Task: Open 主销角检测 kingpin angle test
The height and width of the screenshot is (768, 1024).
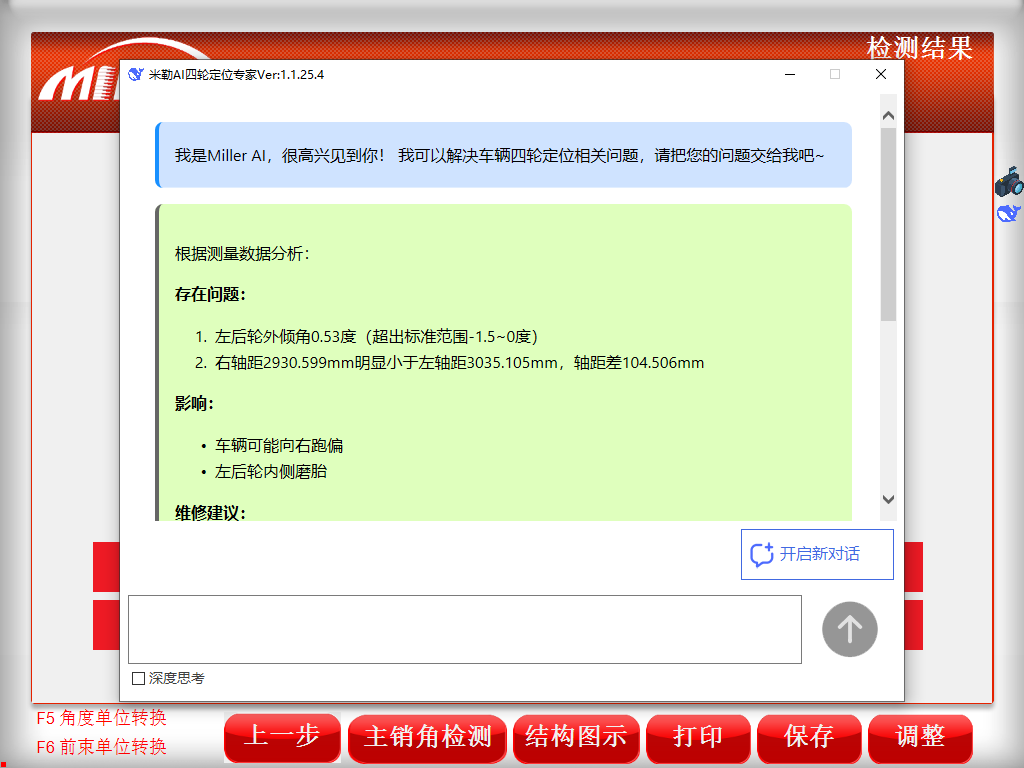Action: [427, 738]
